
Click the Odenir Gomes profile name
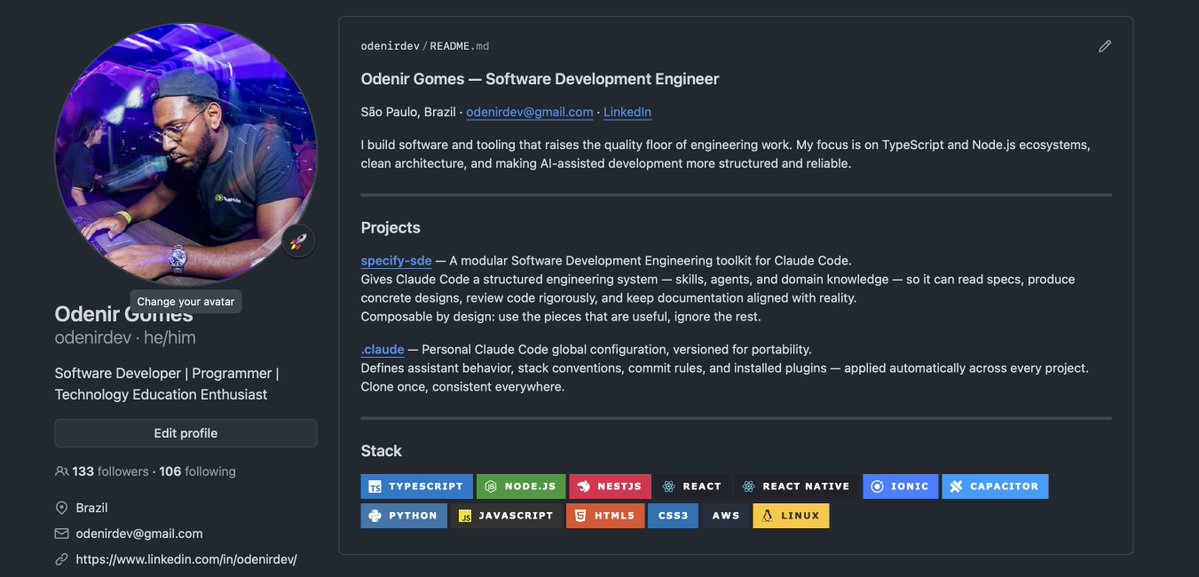(124, 314)
